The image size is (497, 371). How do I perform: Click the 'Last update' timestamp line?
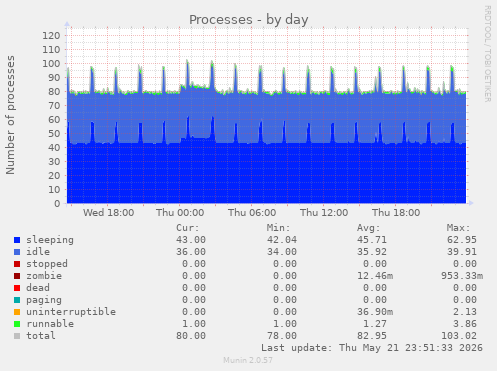[372, 348]
